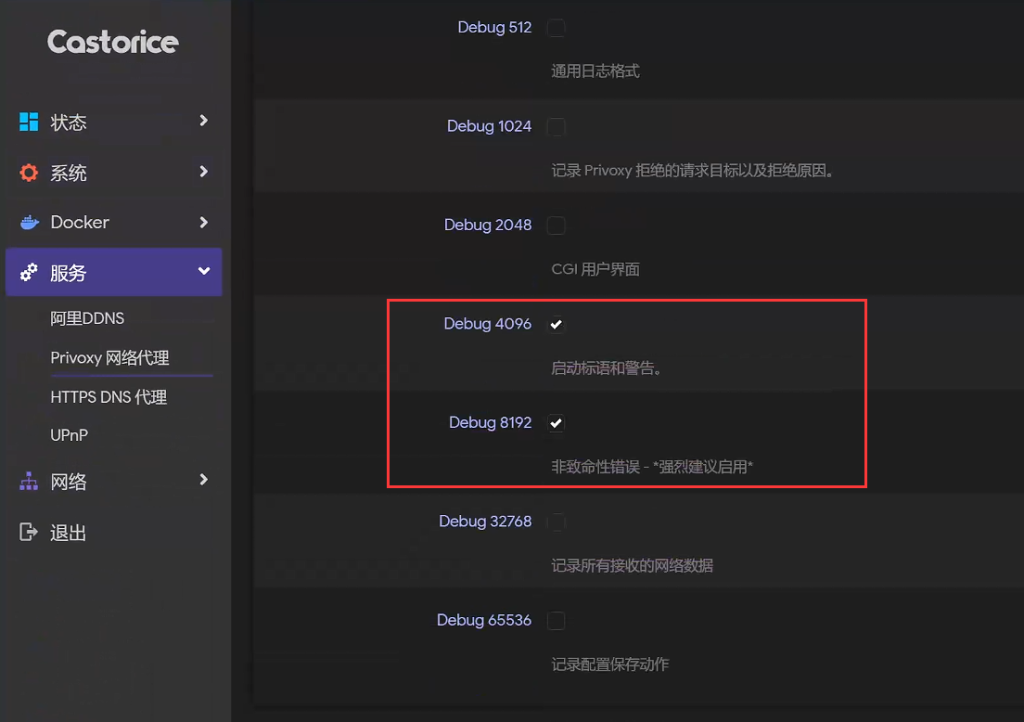Click the 退出 logout icon
Viewport: 1024px width, 722px height.
pos(29,532)
